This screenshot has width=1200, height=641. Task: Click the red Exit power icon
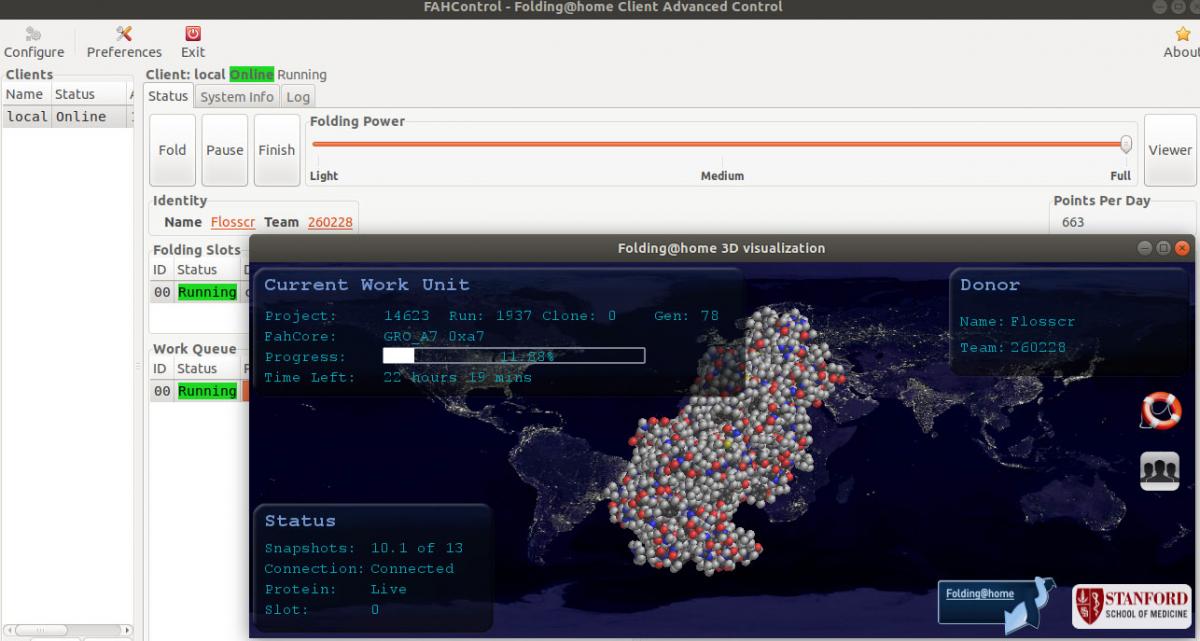193,34
